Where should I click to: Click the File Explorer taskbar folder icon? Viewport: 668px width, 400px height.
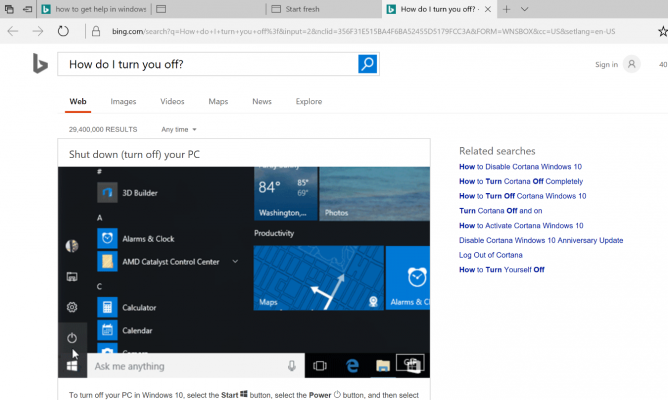pos(383,366)
